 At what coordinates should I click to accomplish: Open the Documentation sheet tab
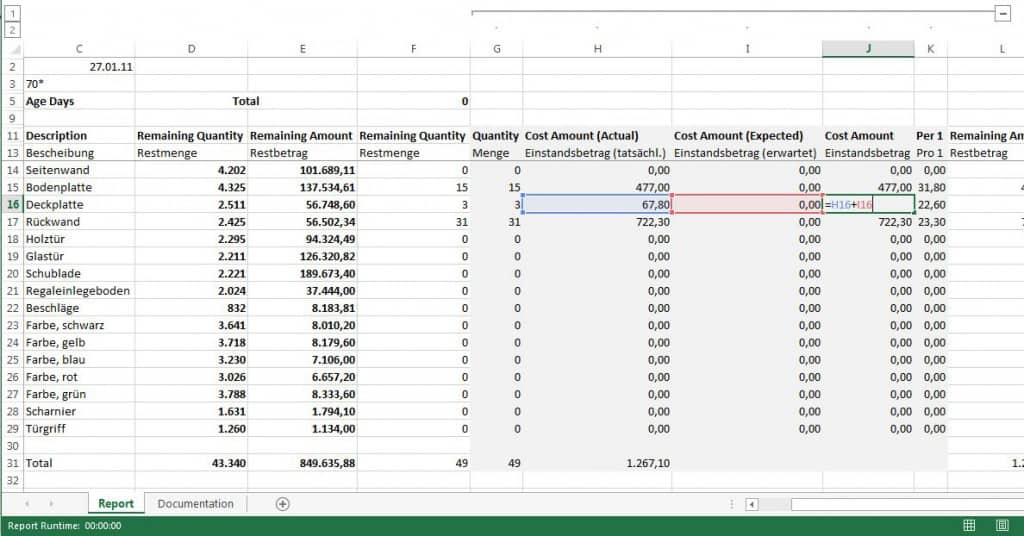click(x=195, y=504)
